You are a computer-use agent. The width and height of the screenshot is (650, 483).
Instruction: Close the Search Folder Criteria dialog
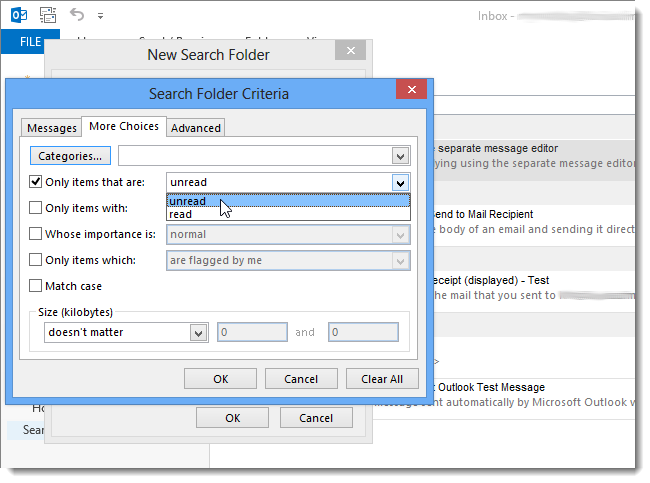tap(411, 89)
